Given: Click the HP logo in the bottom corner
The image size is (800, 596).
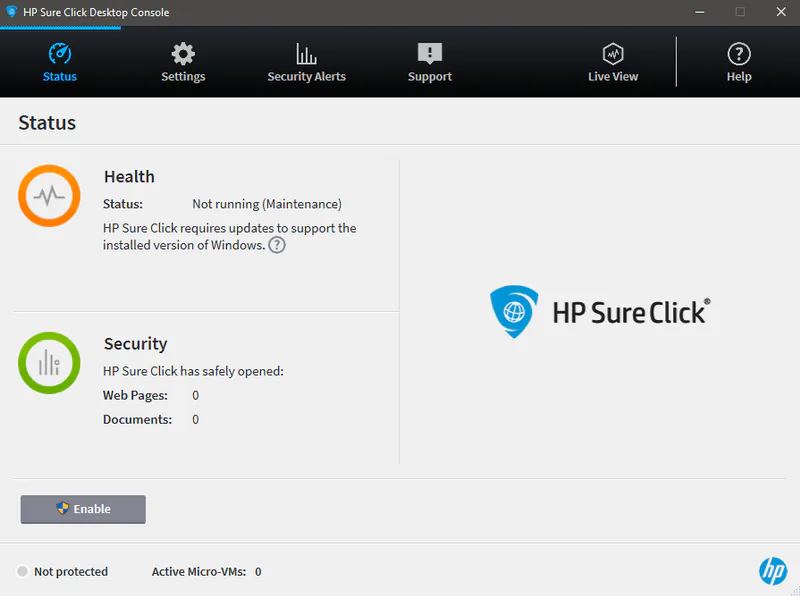Looking at the screenshot, I should [773, 571].
